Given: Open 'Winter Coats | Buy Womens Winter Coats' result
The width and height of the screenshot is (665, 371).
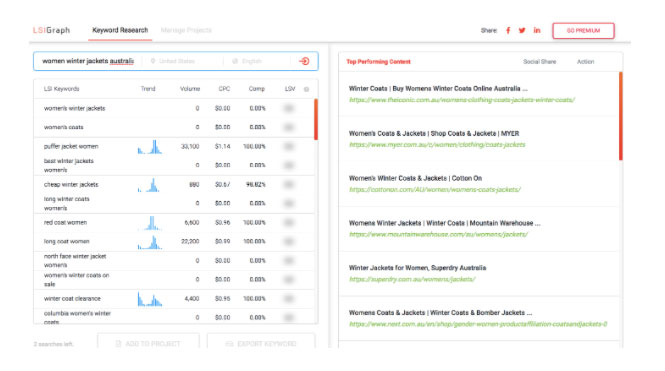Looking at the screenshot, I should (x=438, y=89).
